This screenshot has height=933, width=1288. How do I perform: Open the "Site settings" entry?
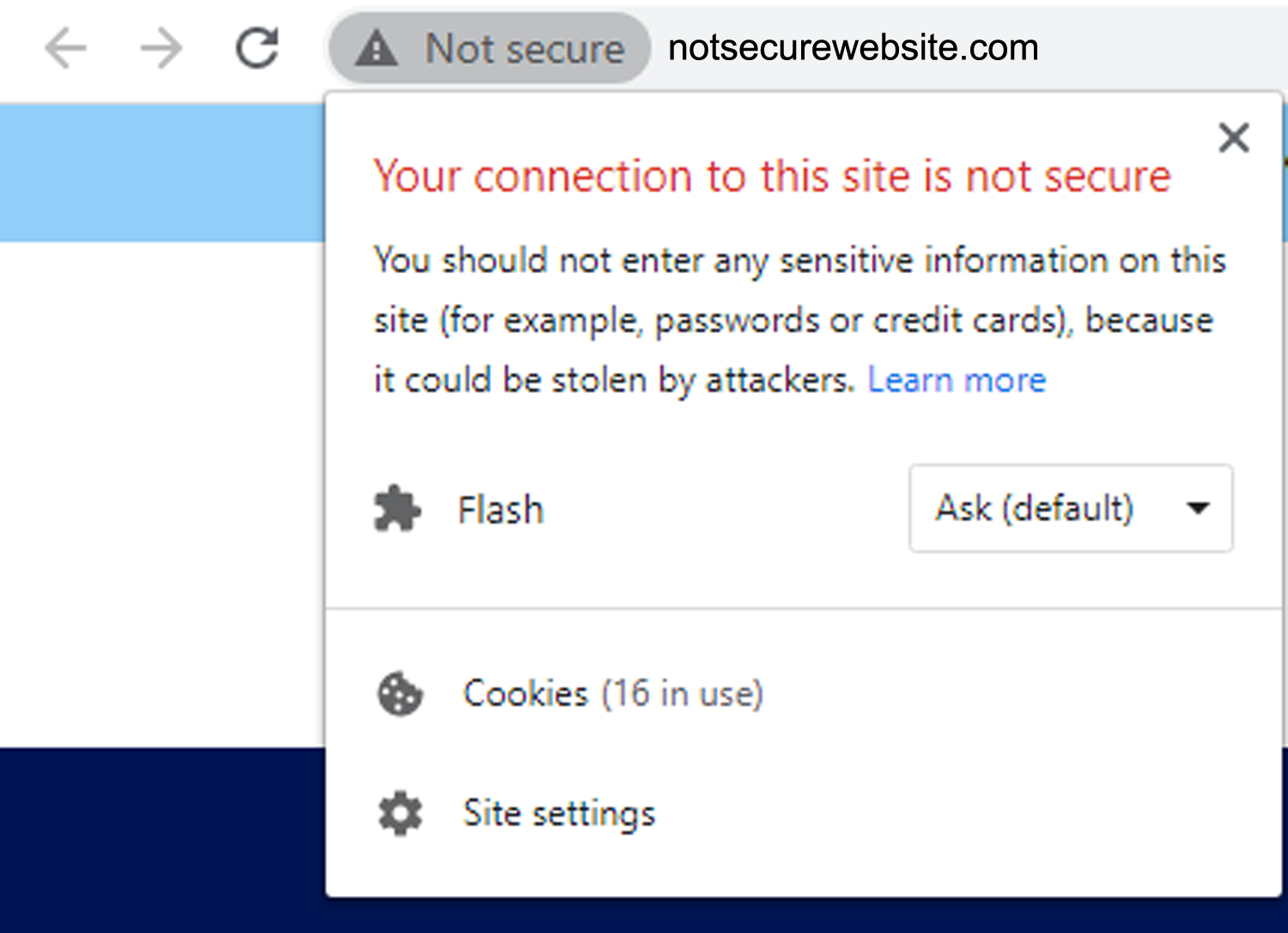click(559, 813)
